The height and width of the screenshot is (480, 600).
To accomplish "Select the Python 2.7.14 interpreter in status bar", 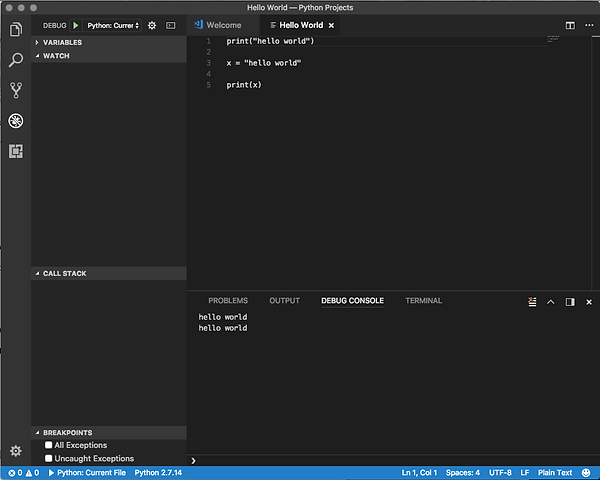I will 158,473.
